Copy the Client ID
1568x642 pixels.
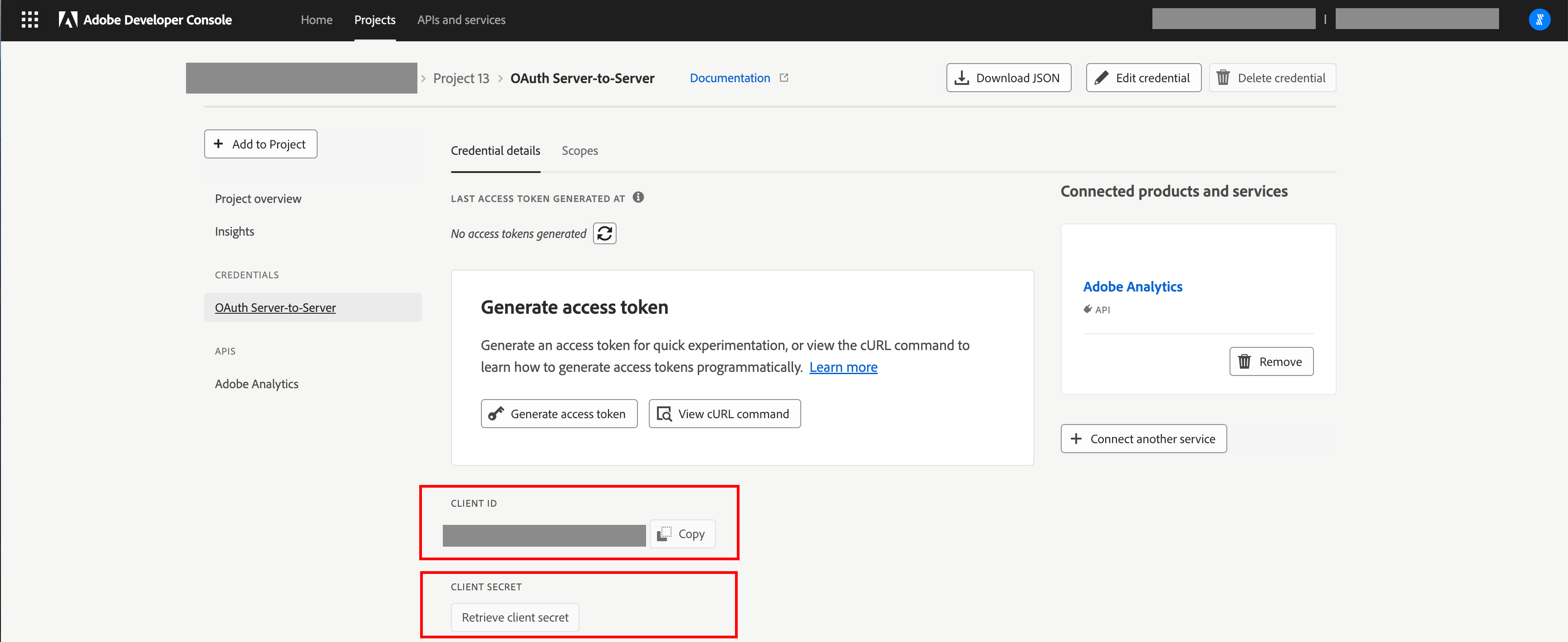pos(682,534)
